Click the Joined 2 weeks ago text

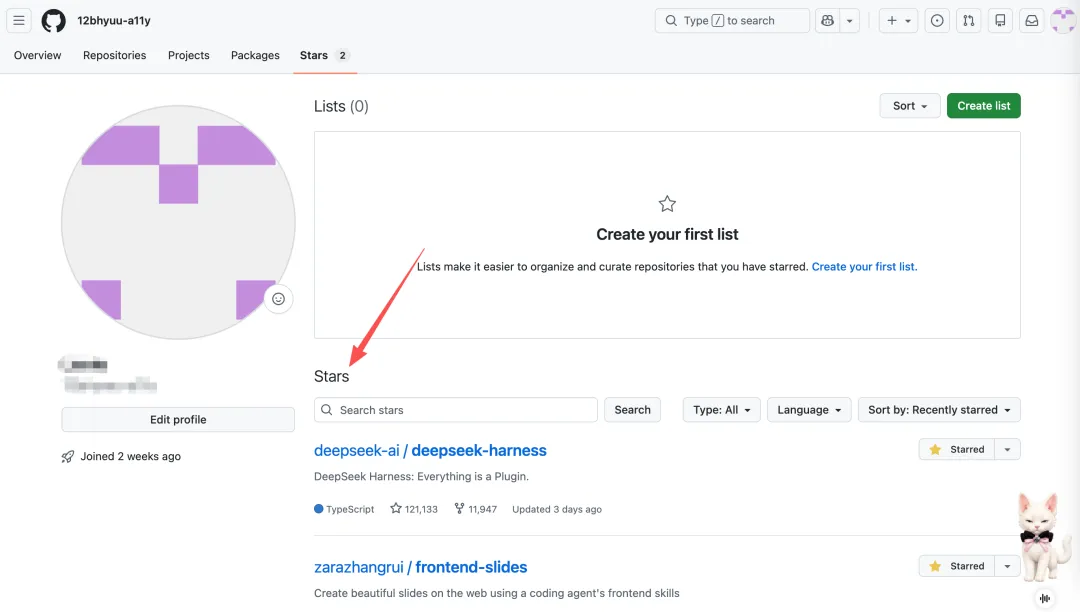(x=131, y=456)
